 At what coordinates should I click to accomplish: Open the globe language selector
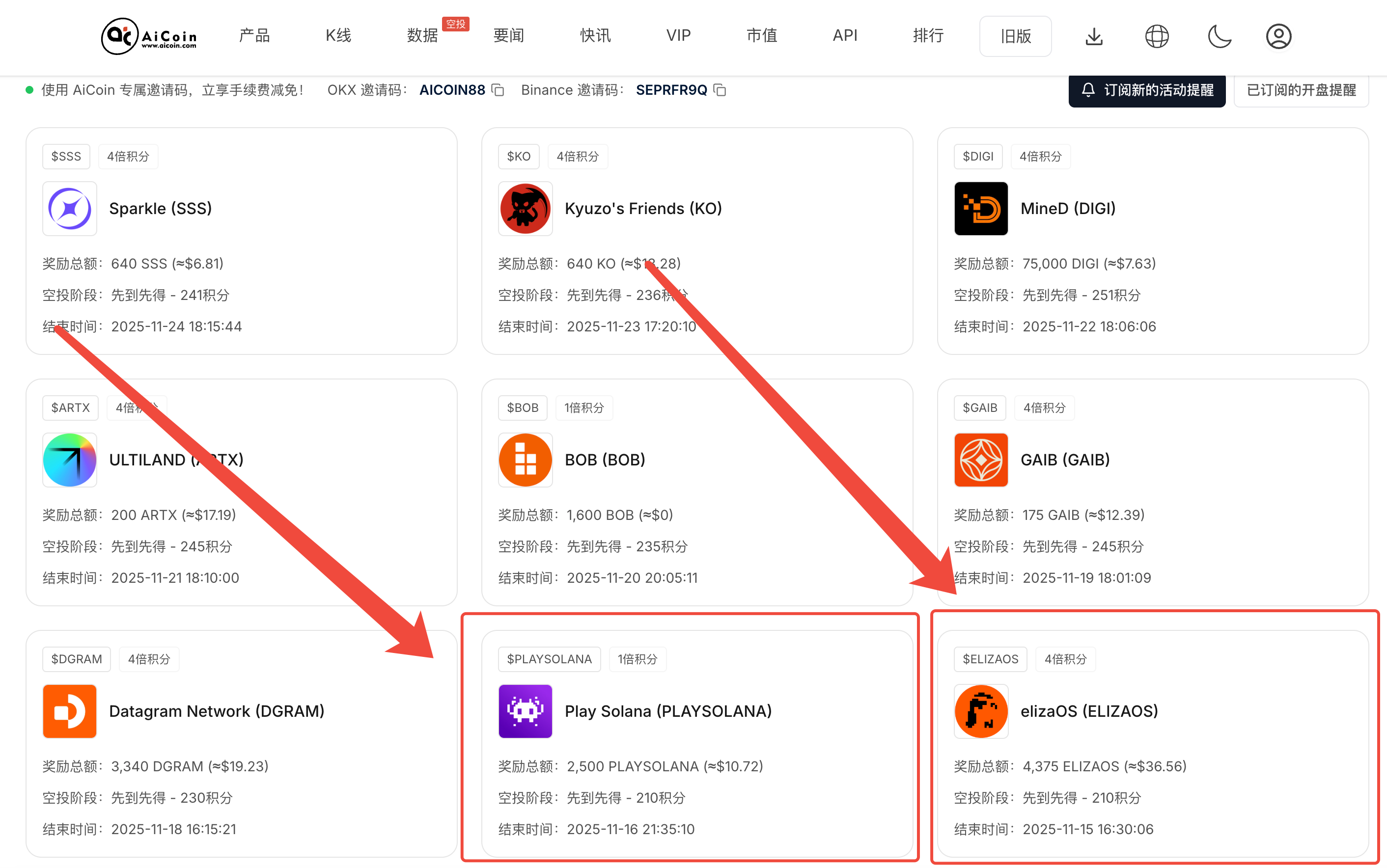click(x=1157, y=36)
